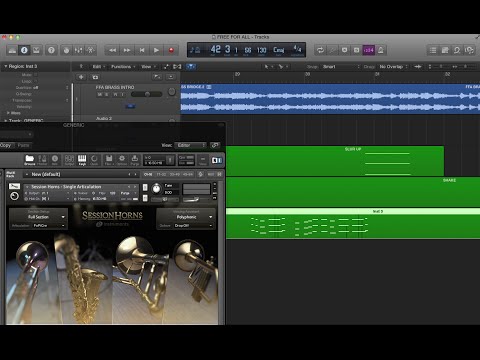Toggle the Metronome click button
This screenshot has height=360, width=480.
click(x=381, y=50)
